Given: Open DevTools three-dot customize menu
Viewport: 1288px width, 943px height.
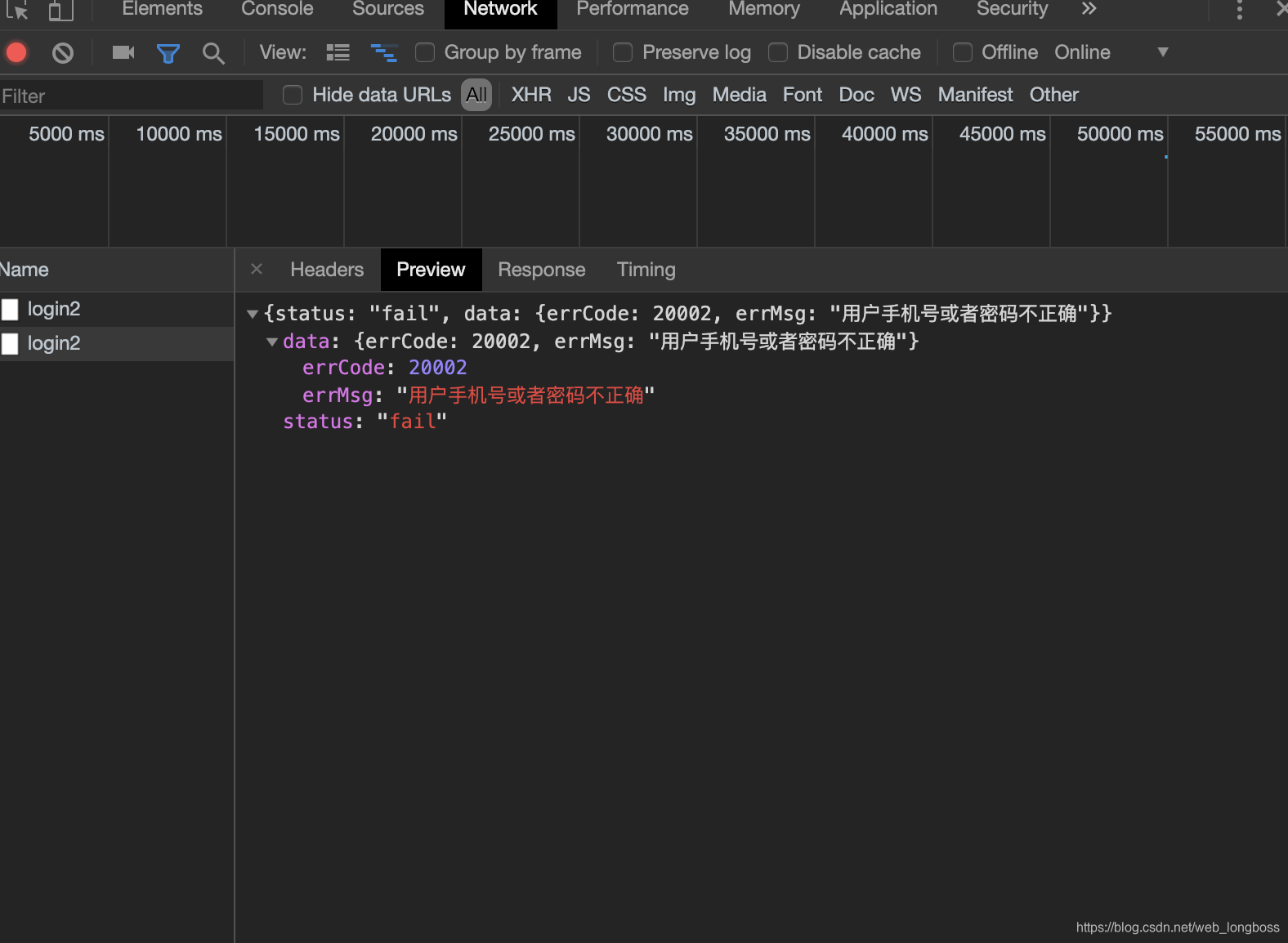Looking at the screenshot, I should (x=1240, y=9).
